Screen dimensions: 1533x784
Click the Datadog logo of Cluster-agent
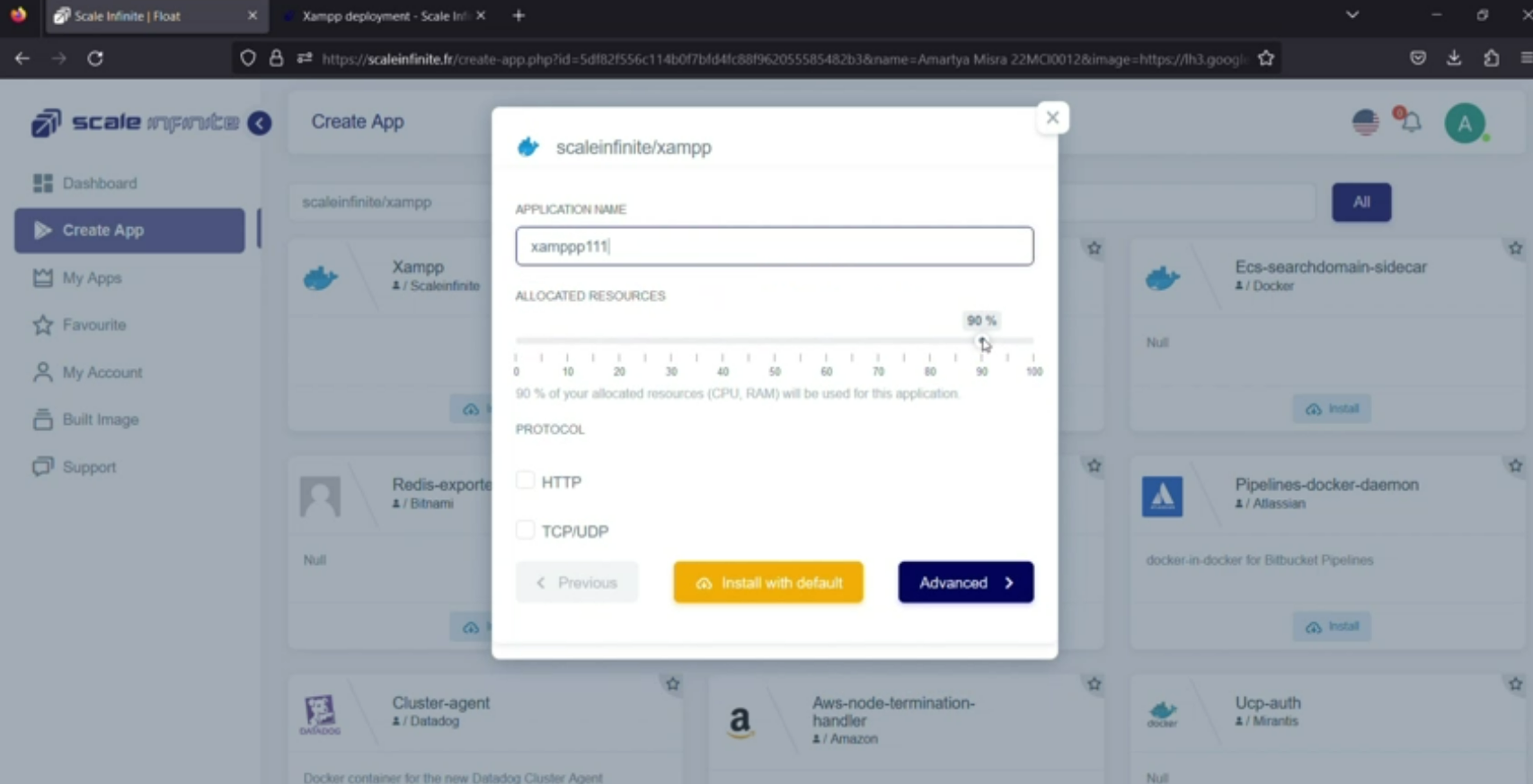[320, 715]
